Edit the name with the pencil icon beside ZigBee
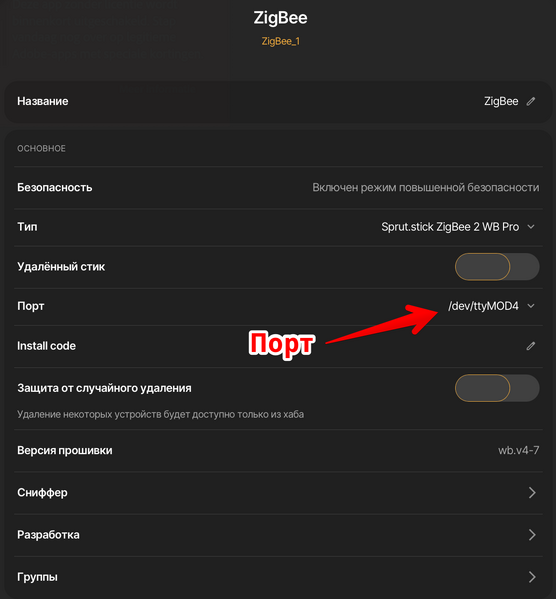This screenshot has height=599, width=556. 530,101
